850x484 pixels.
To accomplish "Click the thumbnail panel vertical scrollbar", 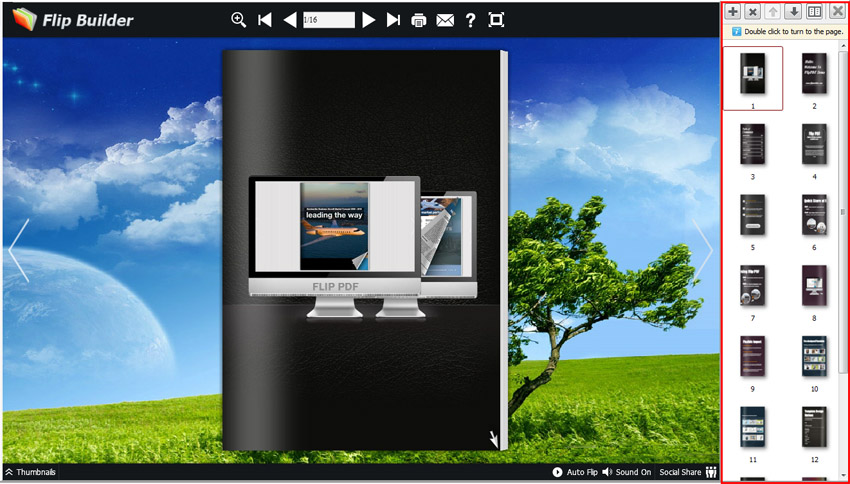I will [842, 211].
